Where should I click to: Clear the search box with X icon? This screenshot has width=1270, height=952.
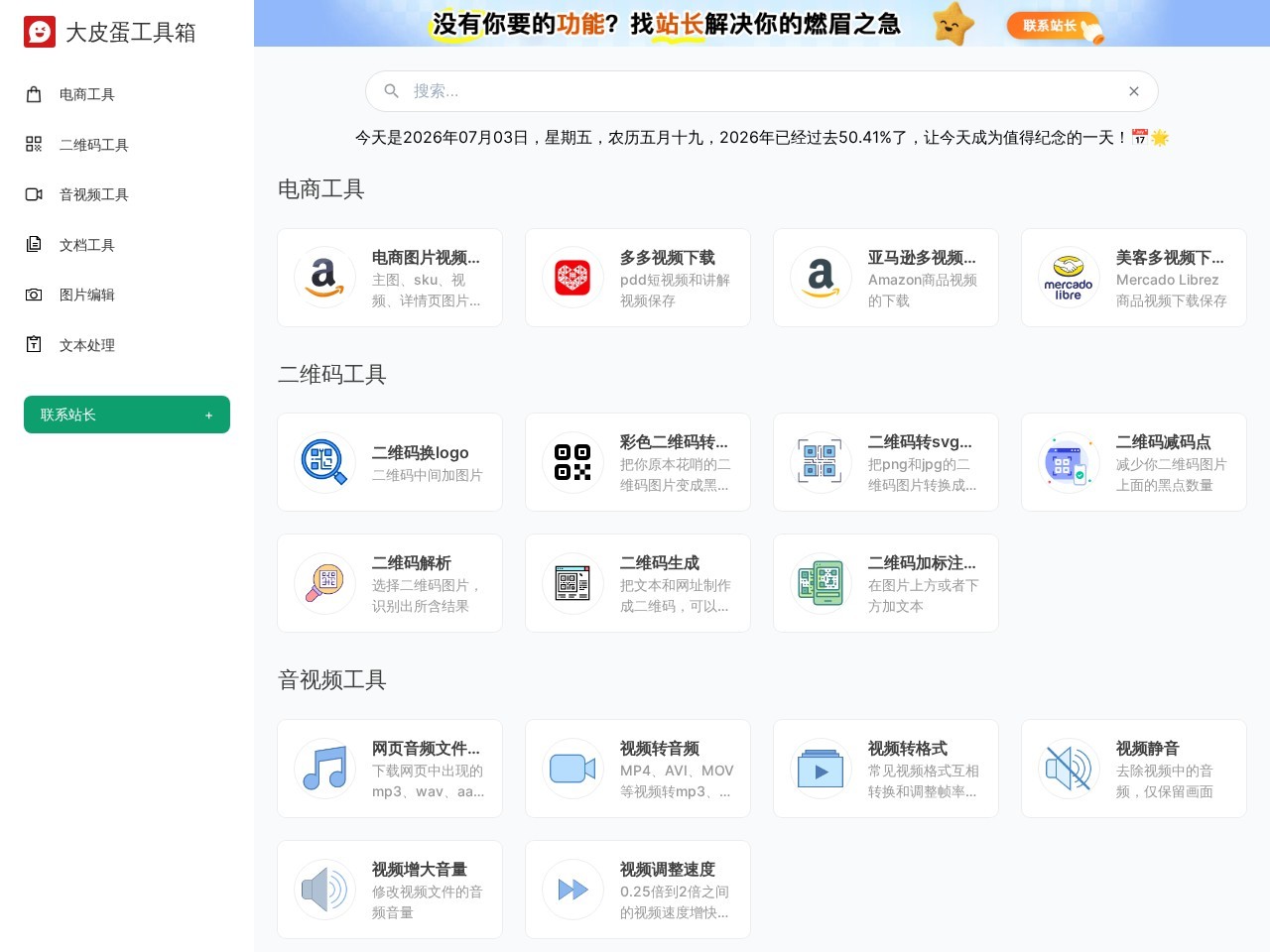[1134, 91]
